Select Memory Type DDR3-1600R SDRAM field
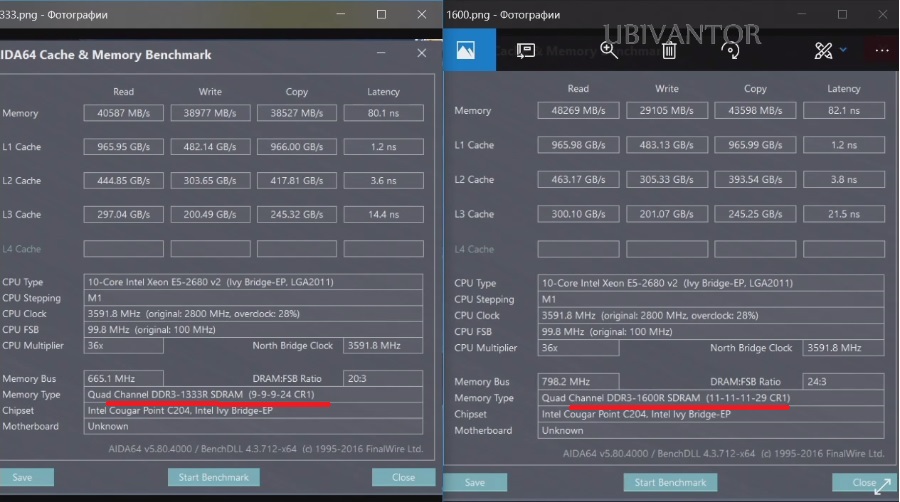Screen dimensions: 900x502 pos(711,398)
